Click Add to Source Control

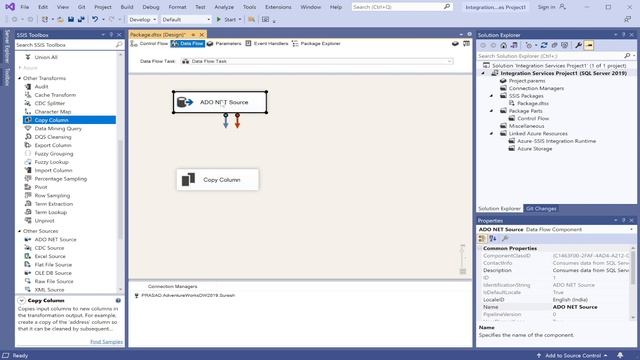pyautogui.click(x=572, y=356)
